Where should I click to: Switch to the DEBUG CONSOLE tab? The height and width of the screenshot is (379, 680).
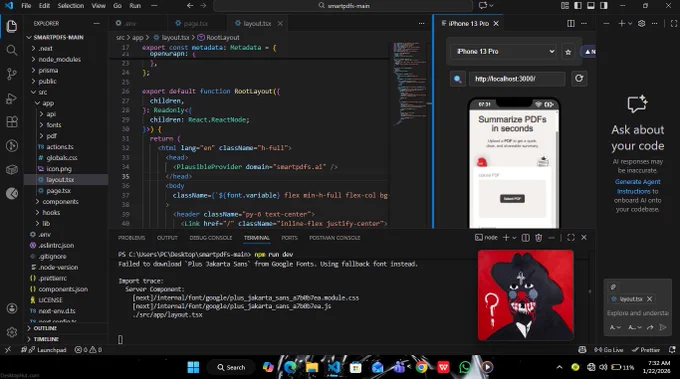click(211, 238)
